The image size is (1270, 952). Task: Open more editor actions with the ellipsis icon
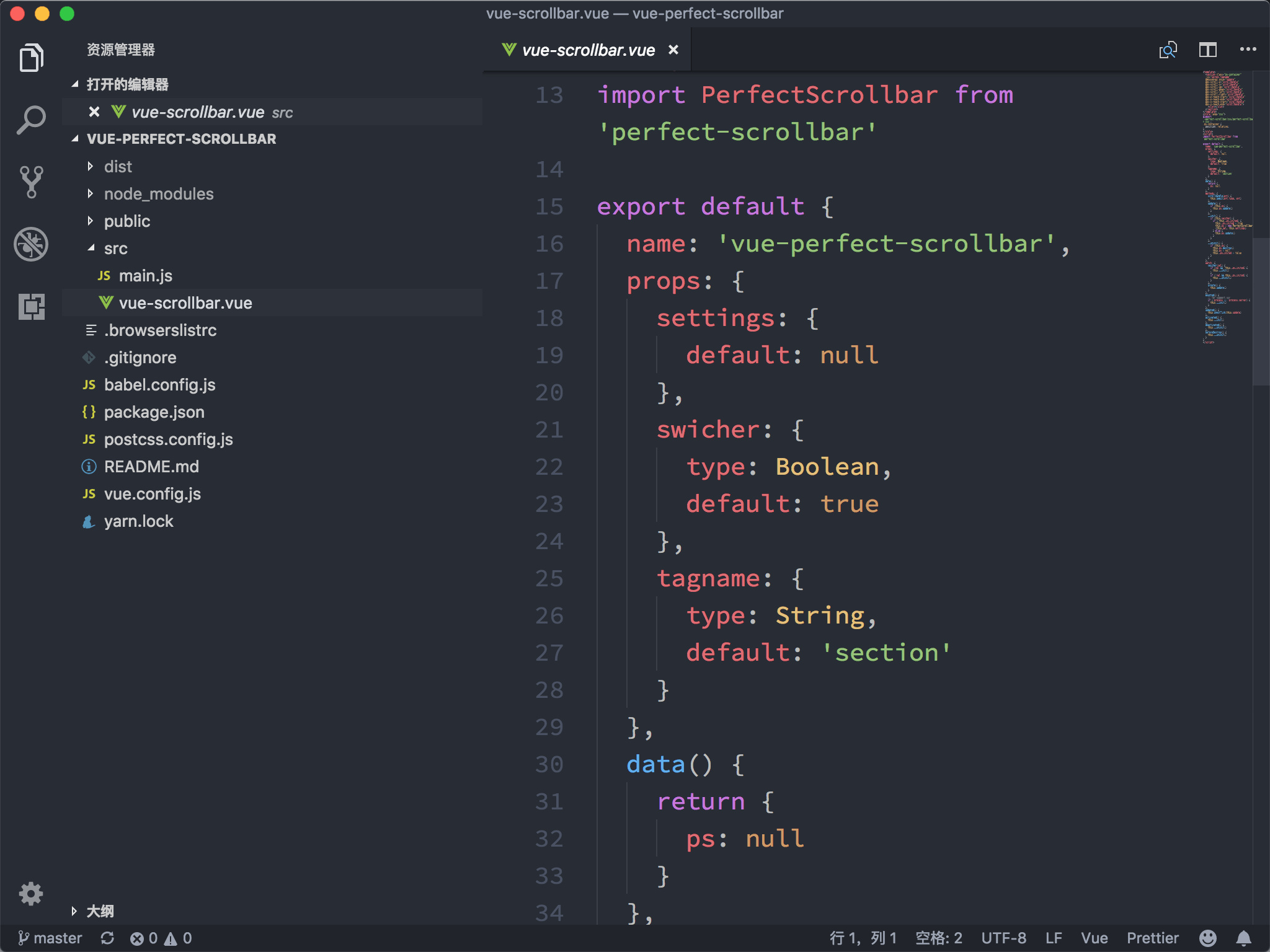(x=1246, y=50)
